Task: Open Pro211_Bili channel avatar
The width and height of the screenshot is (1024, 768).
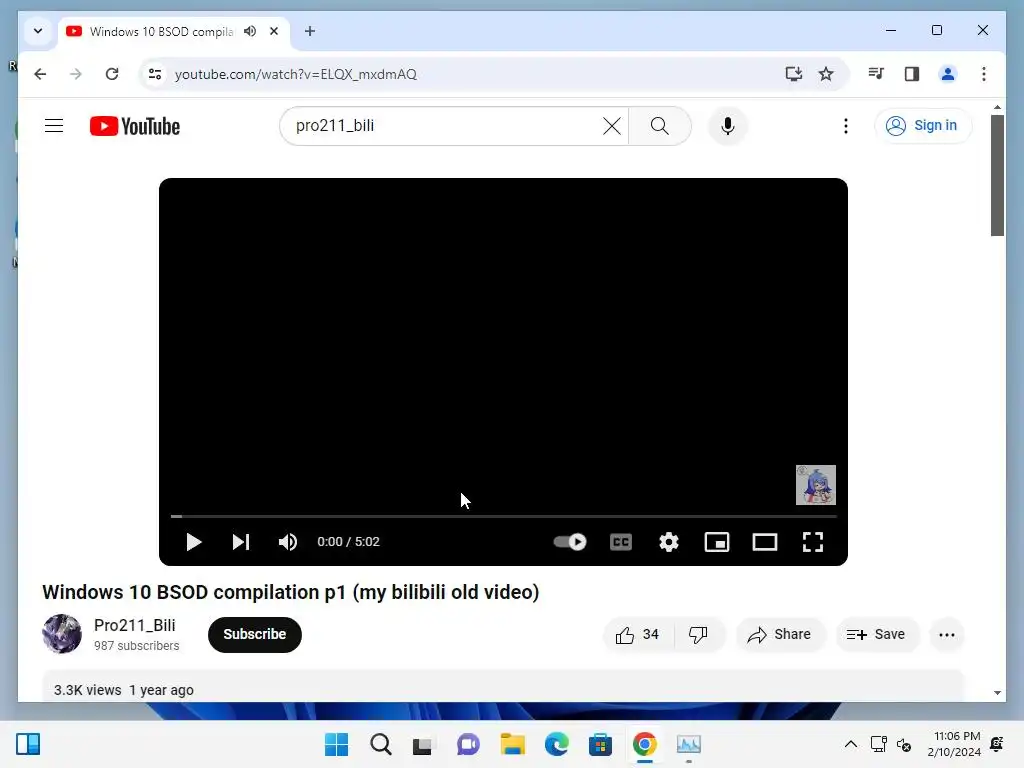Action: click(x=62, y=633)
